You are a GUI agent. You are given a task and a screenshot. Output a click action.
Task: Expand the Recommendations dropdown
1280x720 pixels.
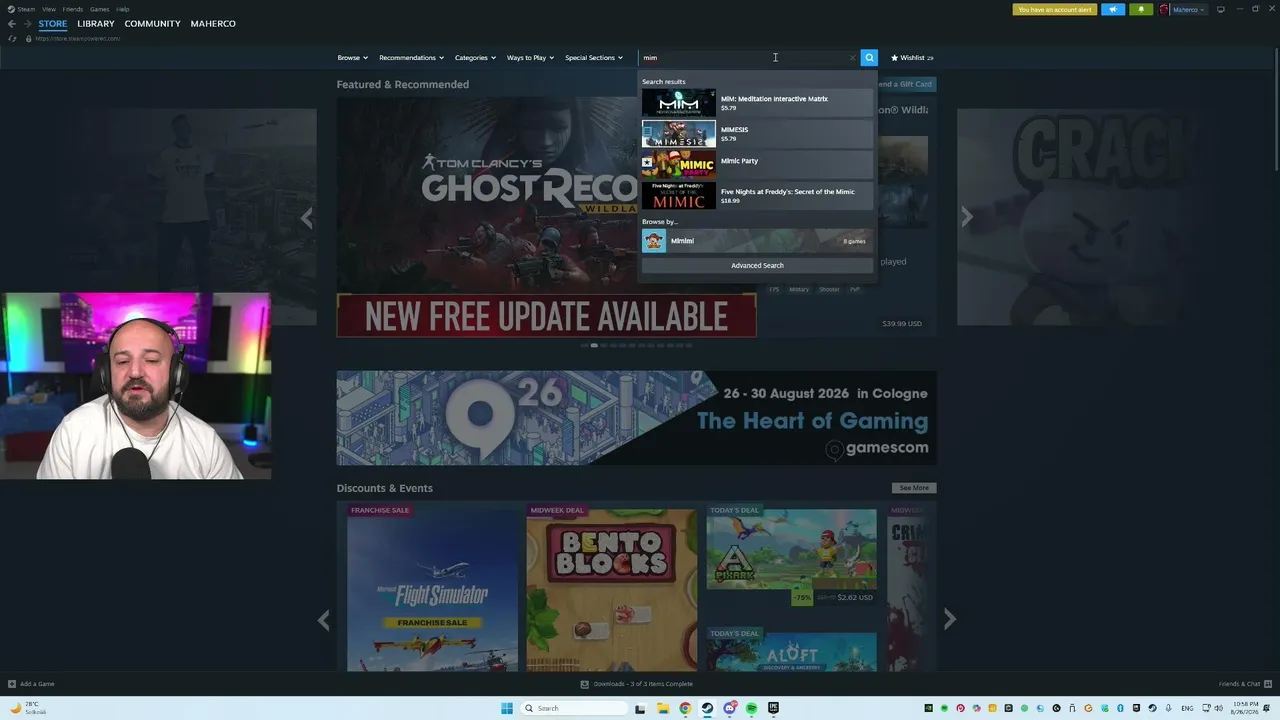(411, 58)
